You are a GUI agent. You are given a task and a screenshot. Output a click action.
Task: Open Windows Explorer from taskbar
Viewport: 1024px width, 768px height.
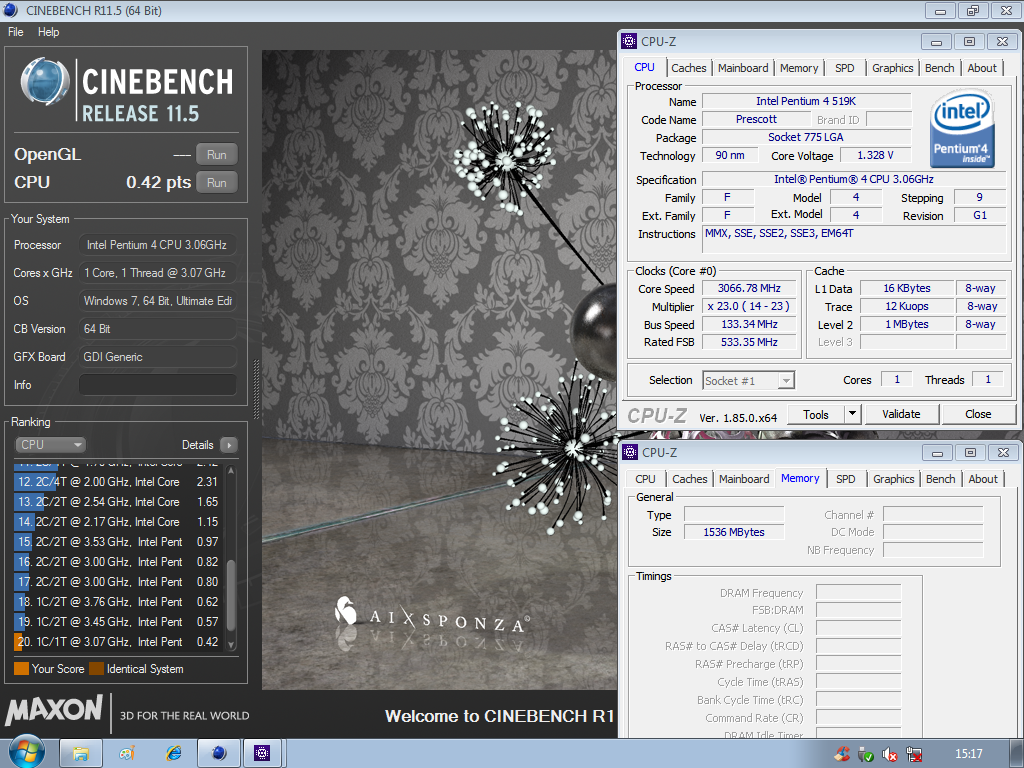[80, 754]
